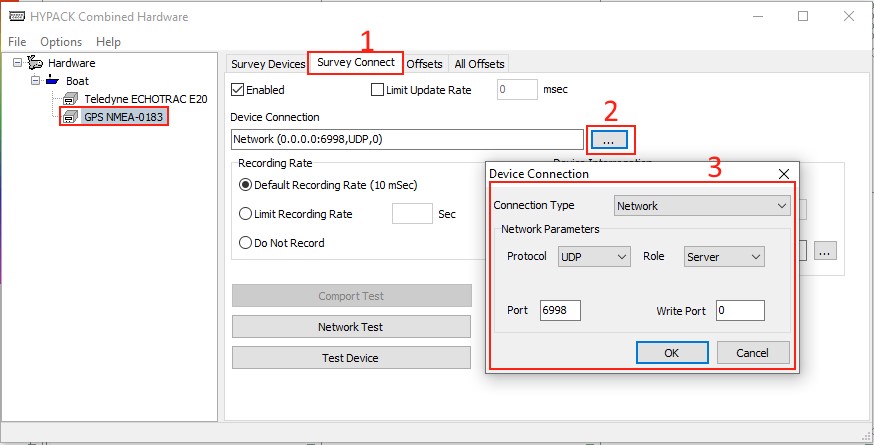Click the Network Test button
This screenshot has width=874, height=445.
point(351,327)
